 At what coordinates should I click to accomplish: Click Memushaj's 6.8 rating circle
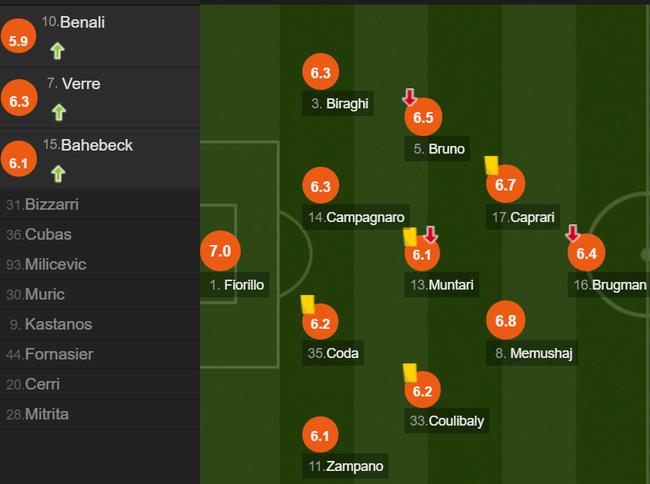[x=505, y=320]
